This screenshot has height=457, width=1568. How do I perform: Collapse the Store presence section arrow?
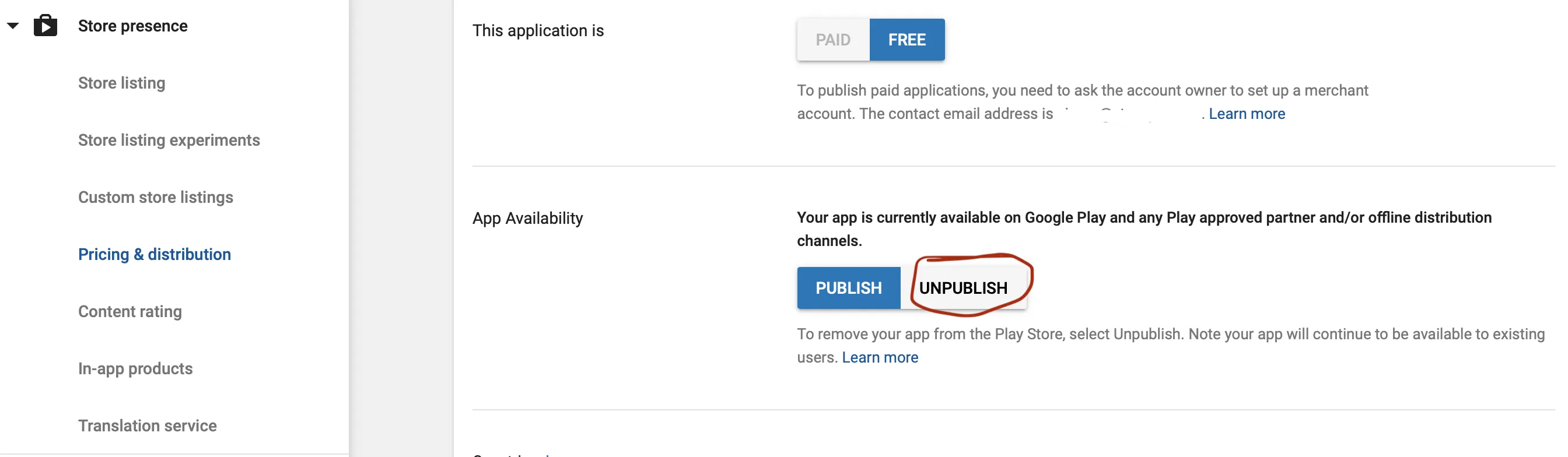tap(13, 26)
